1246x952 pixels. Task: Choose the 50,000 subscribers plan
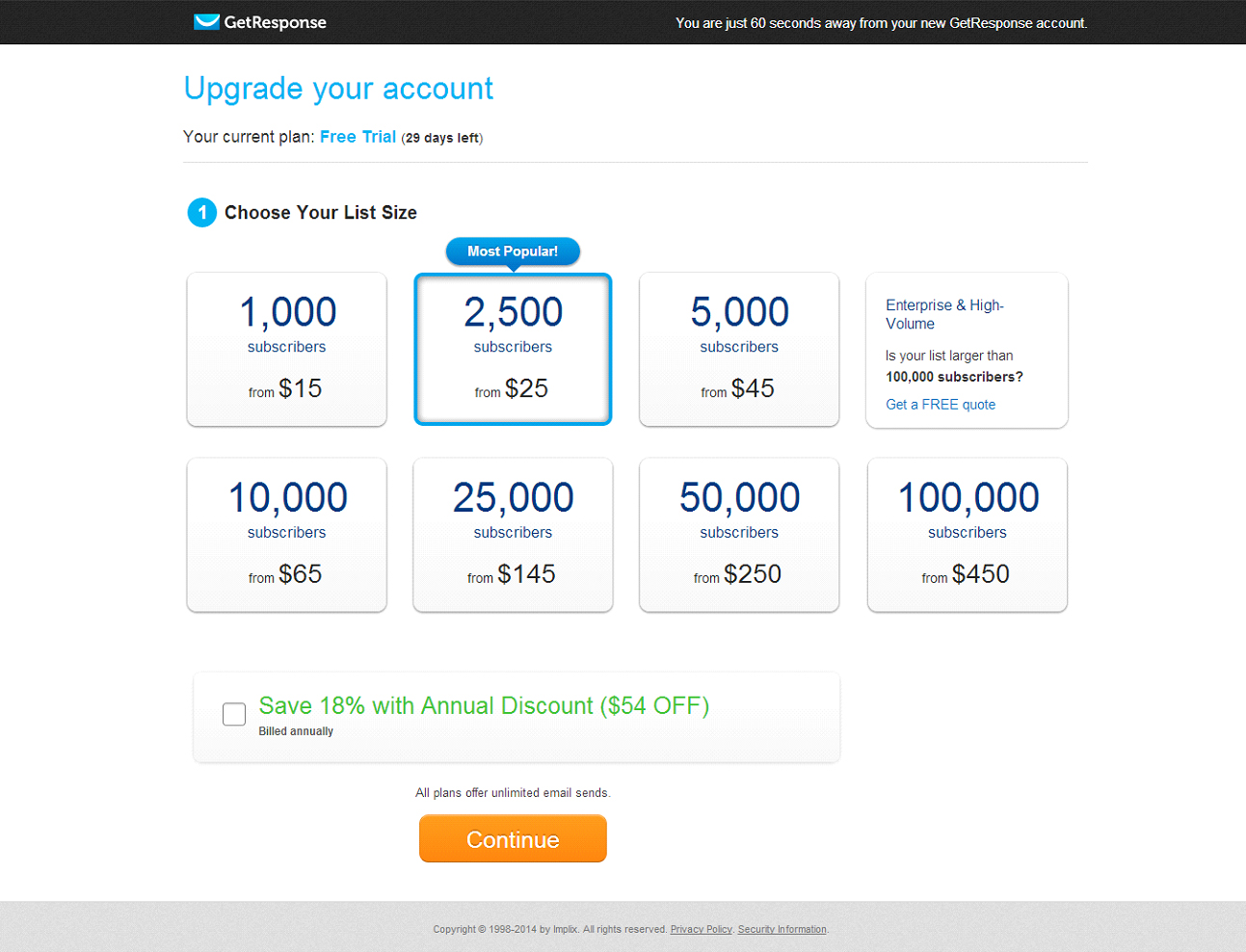(739, 535)
